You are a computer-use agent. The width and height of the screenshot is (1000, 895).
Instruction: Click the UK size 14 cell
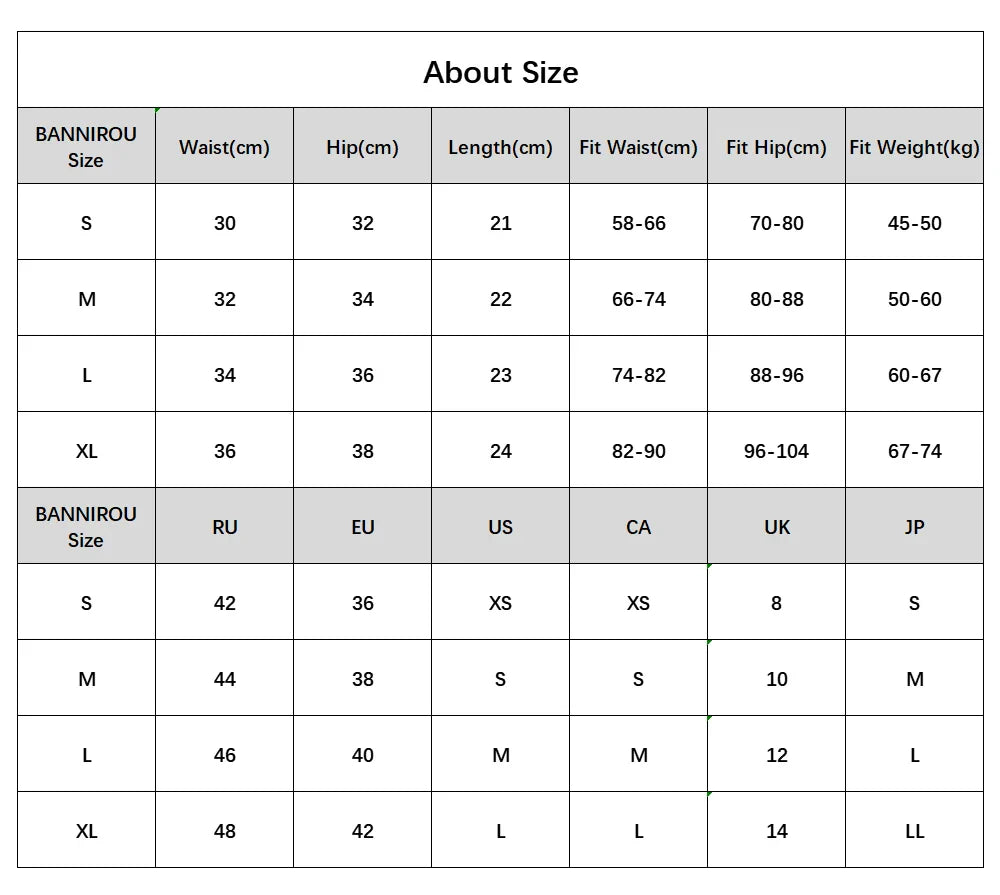776,831
